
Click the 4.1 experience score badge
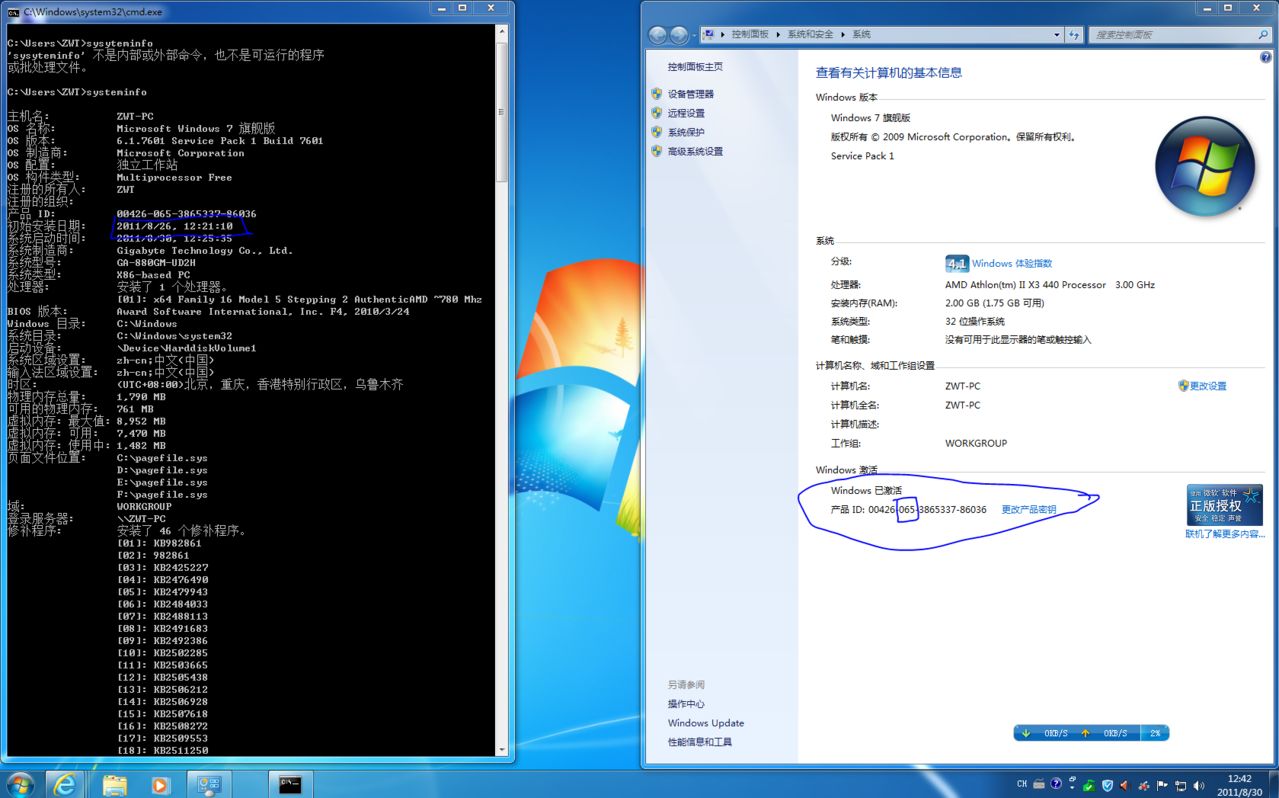click(x=957, y=264)
